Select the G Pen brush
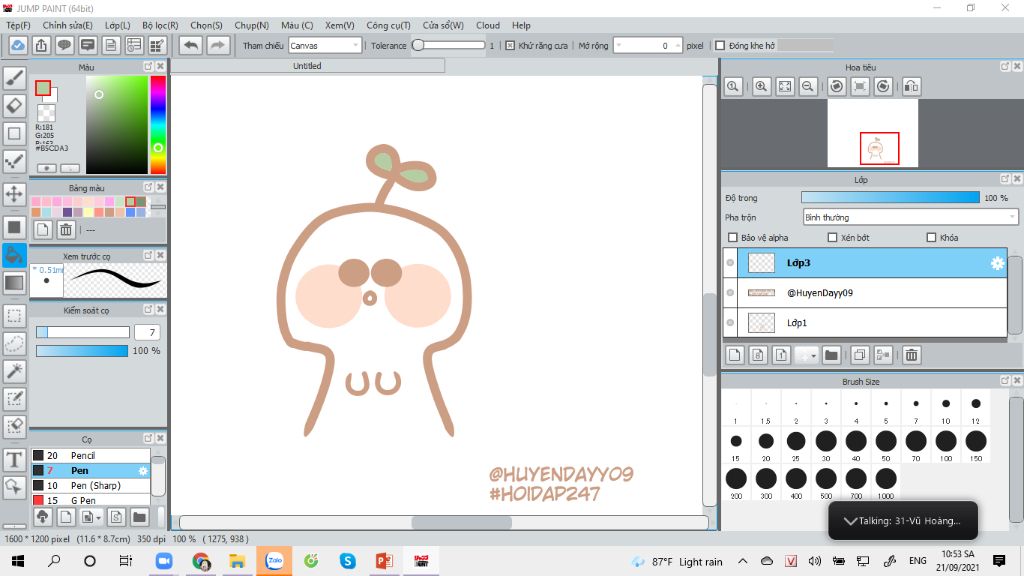The image size is (1024, 576). [91, 500]
